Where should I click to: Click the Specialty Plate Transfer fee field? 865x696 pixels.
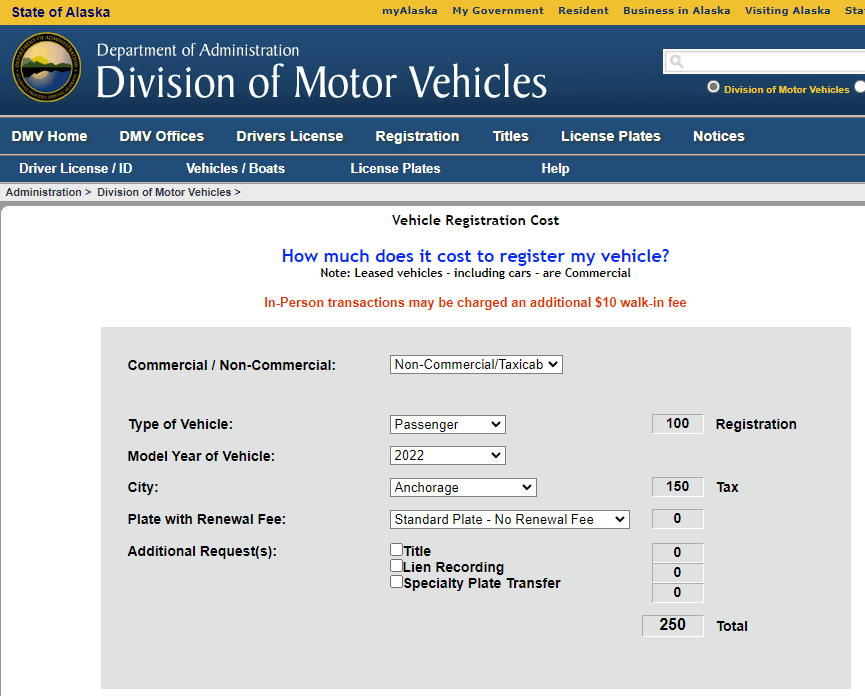pyautogui.click(x=677, y=592)
